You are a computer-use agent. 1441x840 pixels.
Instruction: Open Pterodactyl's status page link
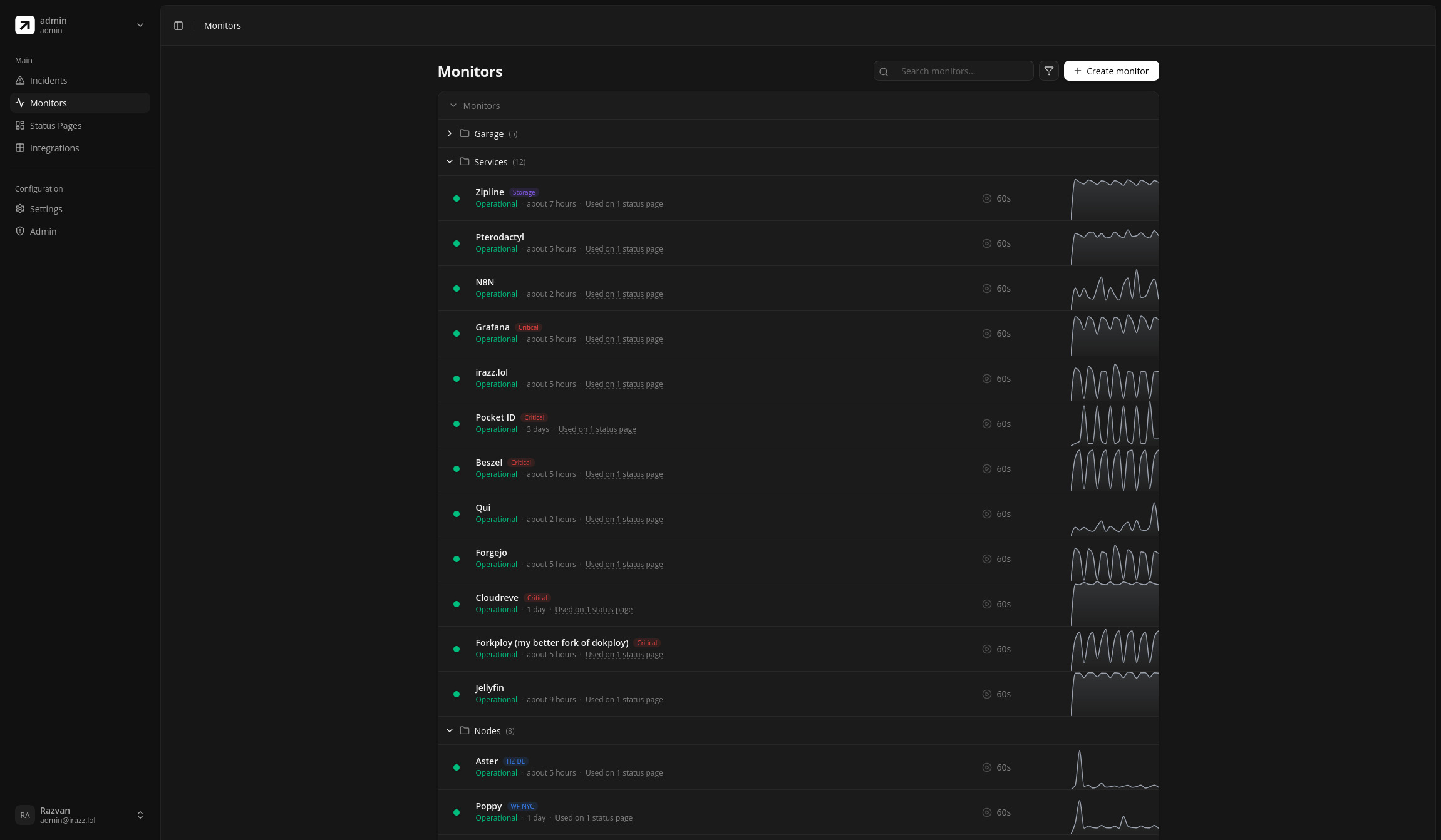pos(624,249)
